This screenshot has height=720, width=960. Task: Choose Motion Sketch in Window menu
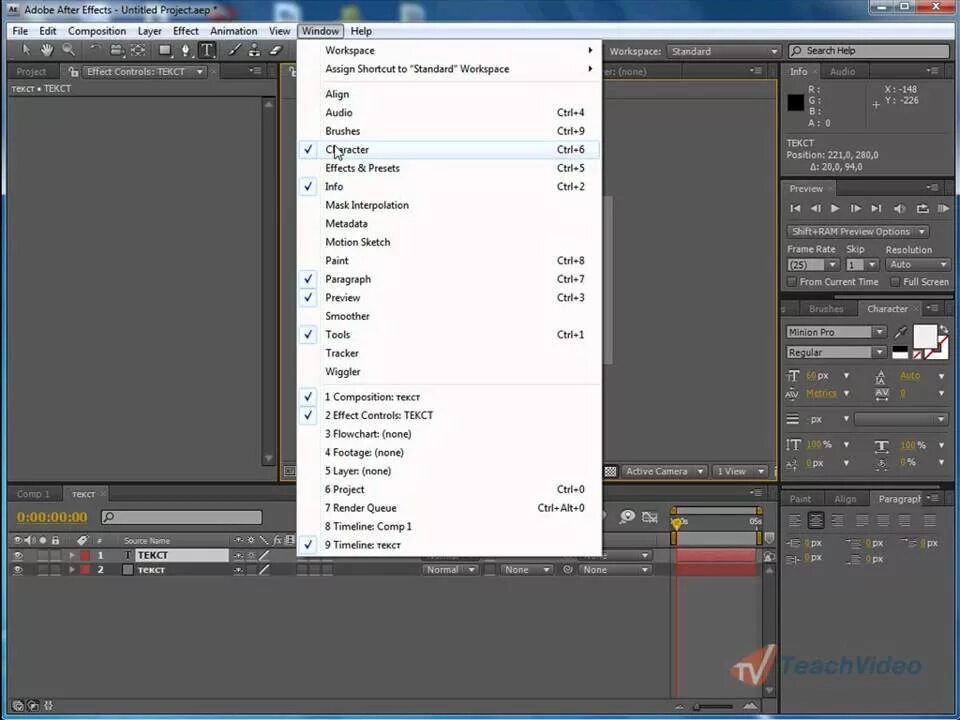click(449, 242)
